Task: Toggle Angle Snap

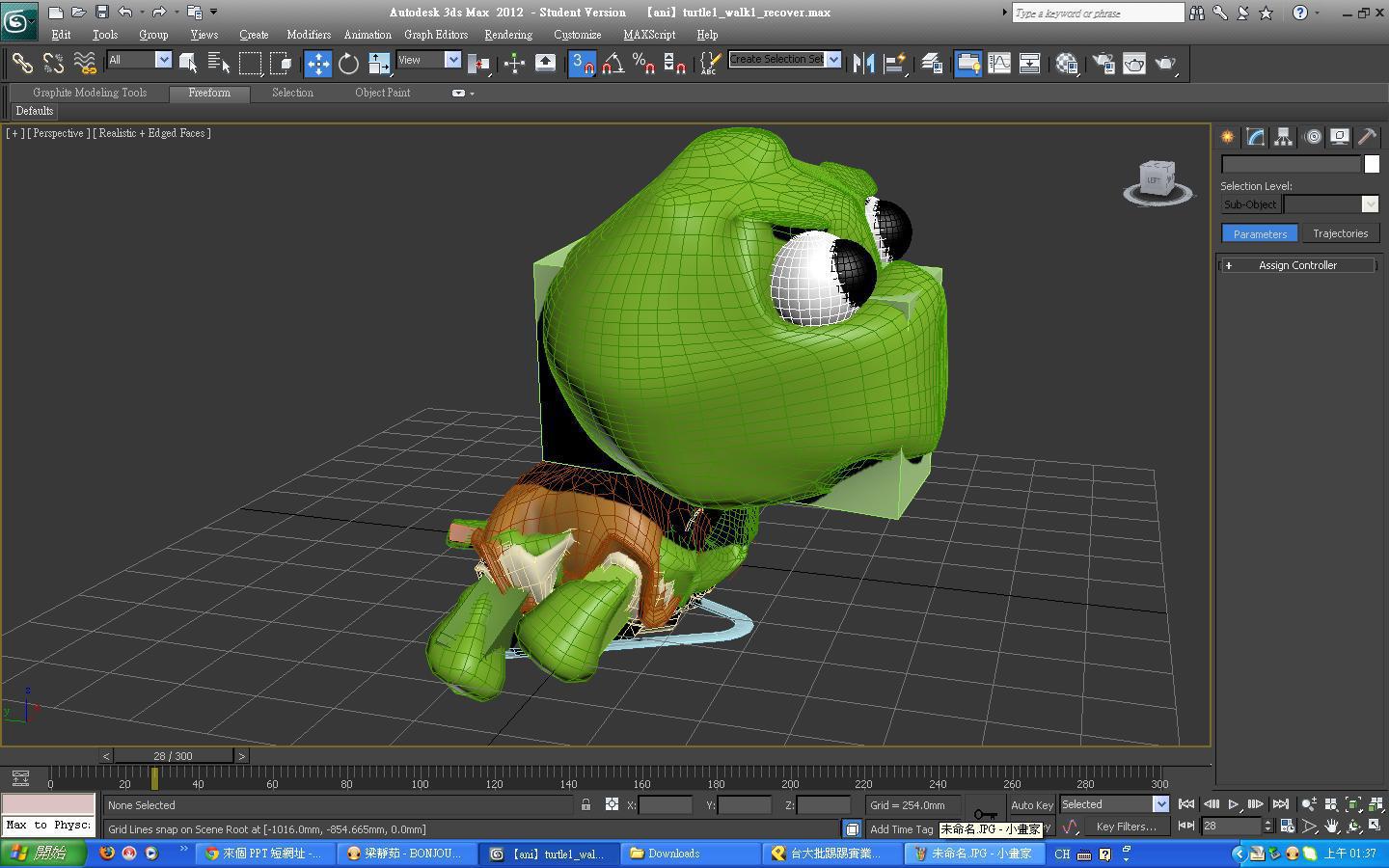Action: tap(613, 64)
